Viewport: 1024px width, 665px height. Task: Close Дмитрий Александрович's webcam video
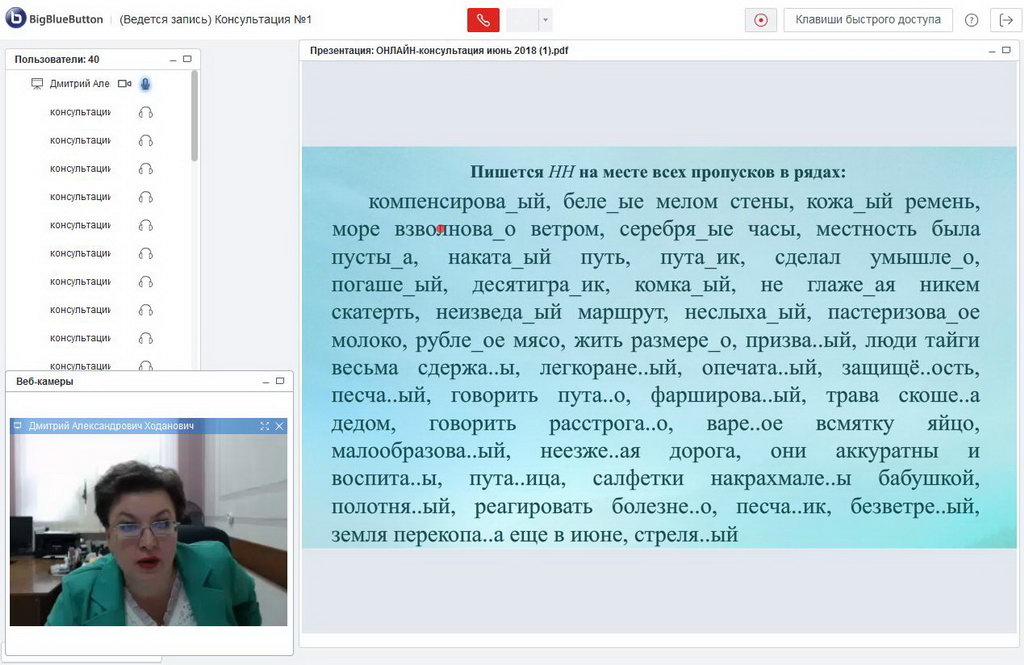tap(279, 426)
